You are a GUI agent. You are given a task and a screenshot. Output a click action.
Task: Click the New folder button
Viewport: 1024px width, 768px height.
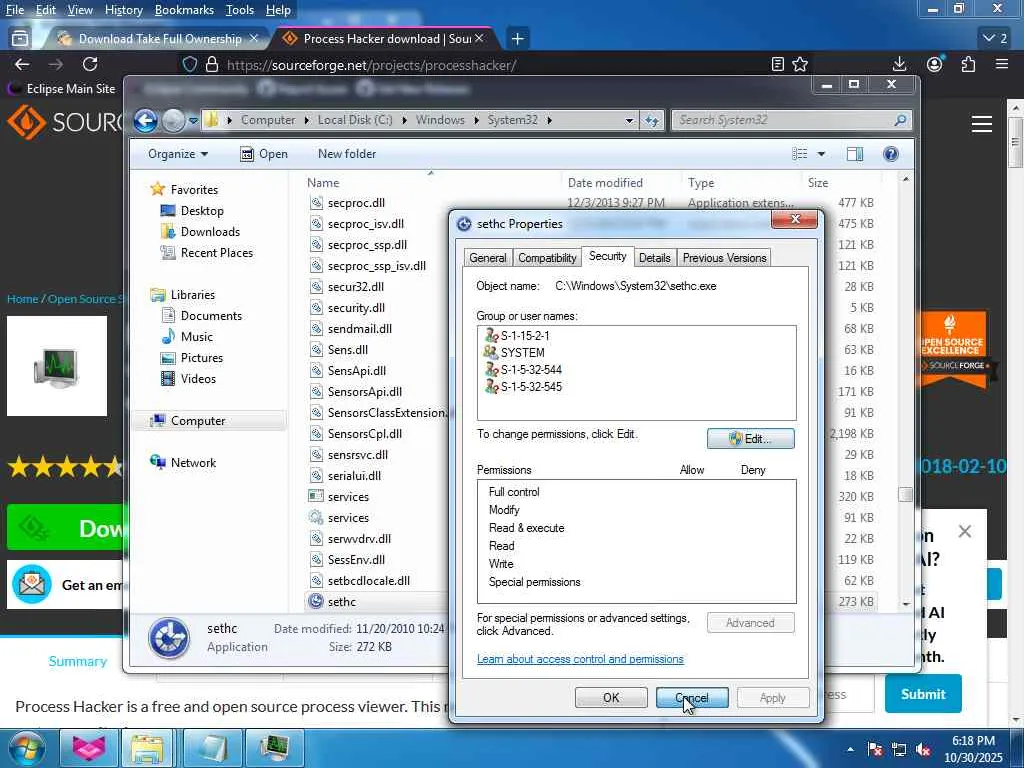347,154
